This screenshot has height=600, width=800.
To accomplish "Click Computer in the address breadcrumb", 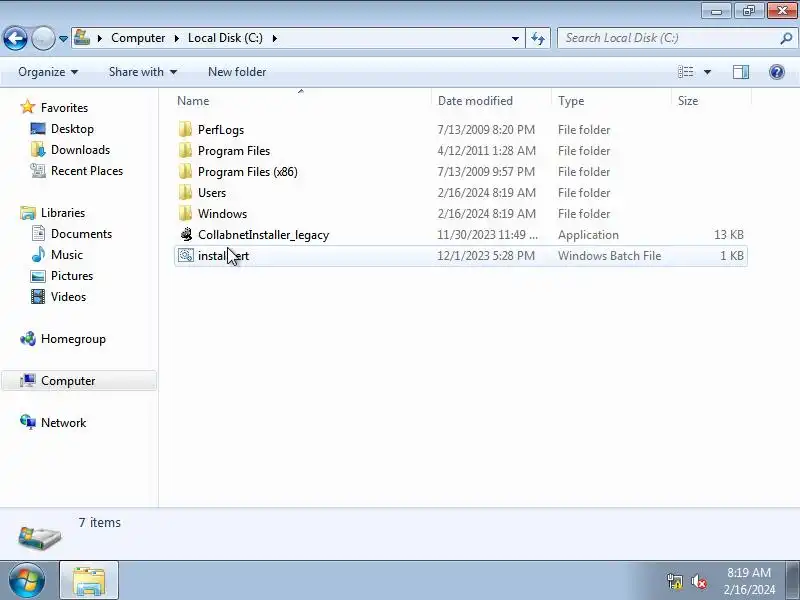I will coord(138,38).
